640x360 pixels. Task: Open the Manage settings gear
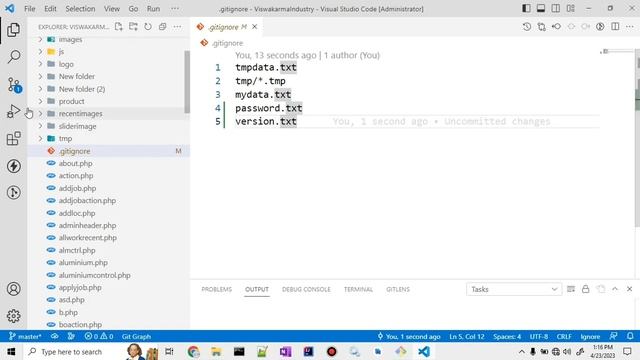pos(13,316)
